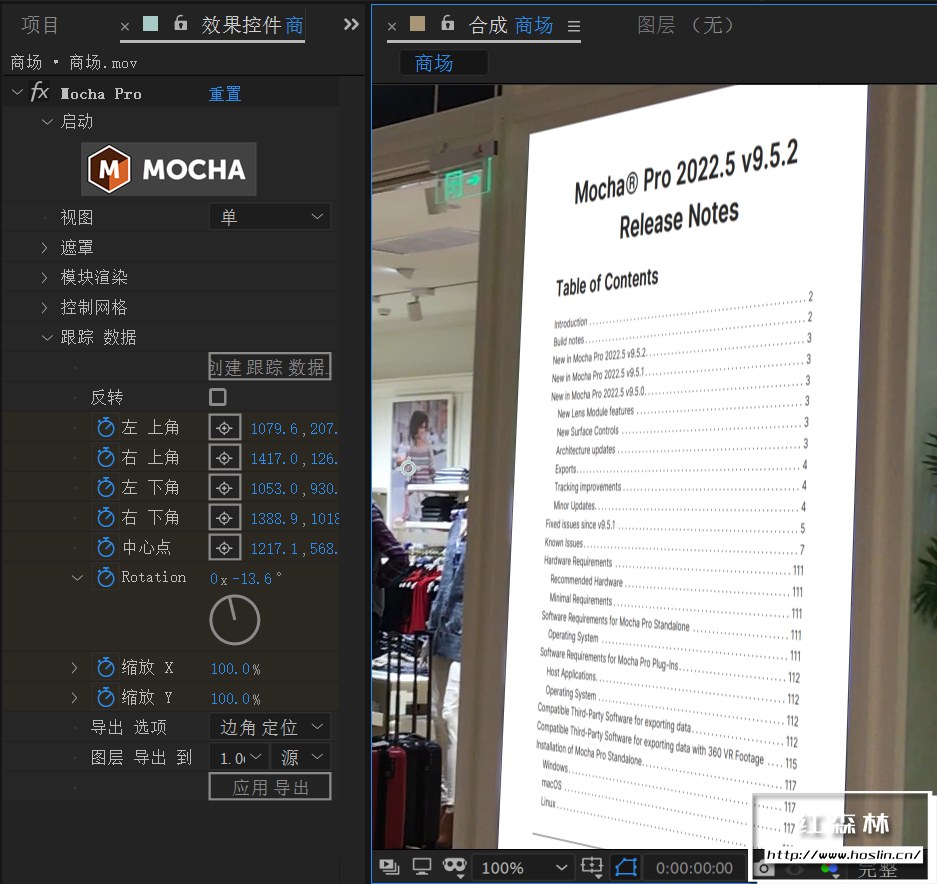Click 应用导出 button
The image size is (937, 884).
(x=270, y=787)
